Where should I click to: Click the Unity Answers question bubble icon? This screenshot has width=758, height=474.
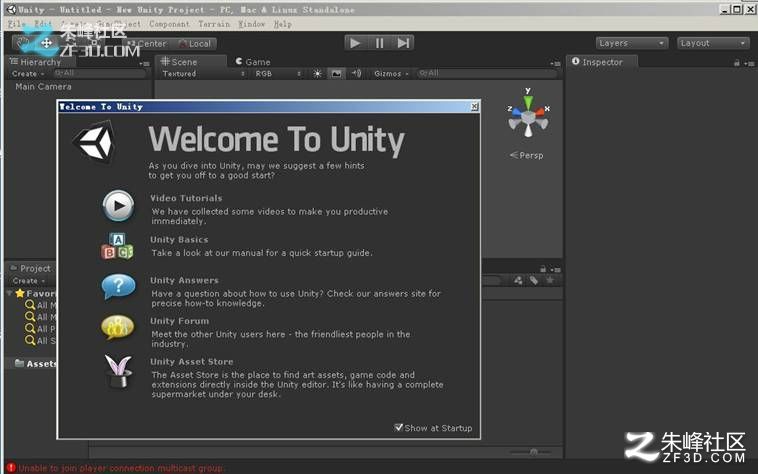click(118, 287)
